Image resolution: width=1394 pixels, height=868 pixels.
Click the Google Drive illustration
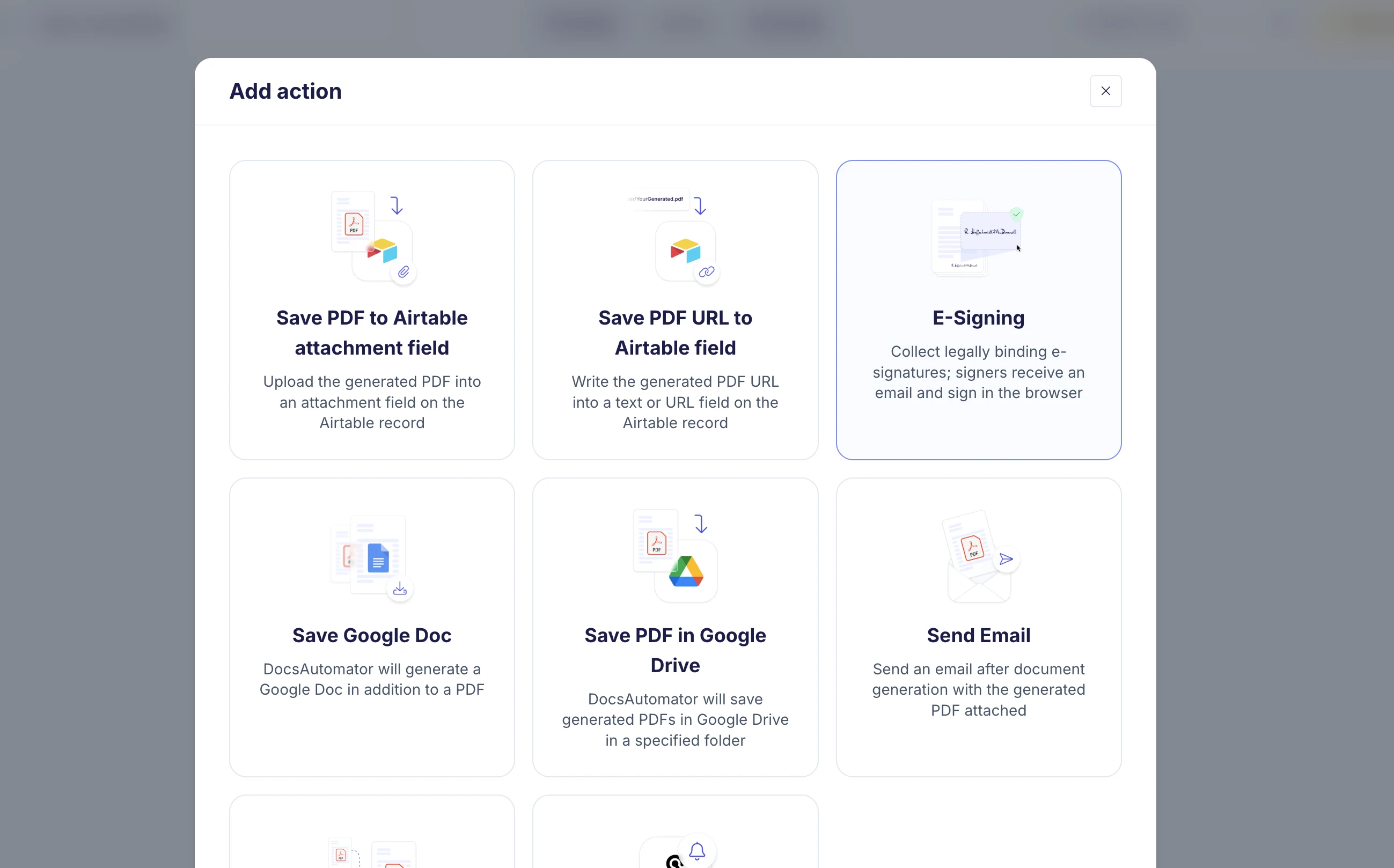675,555
